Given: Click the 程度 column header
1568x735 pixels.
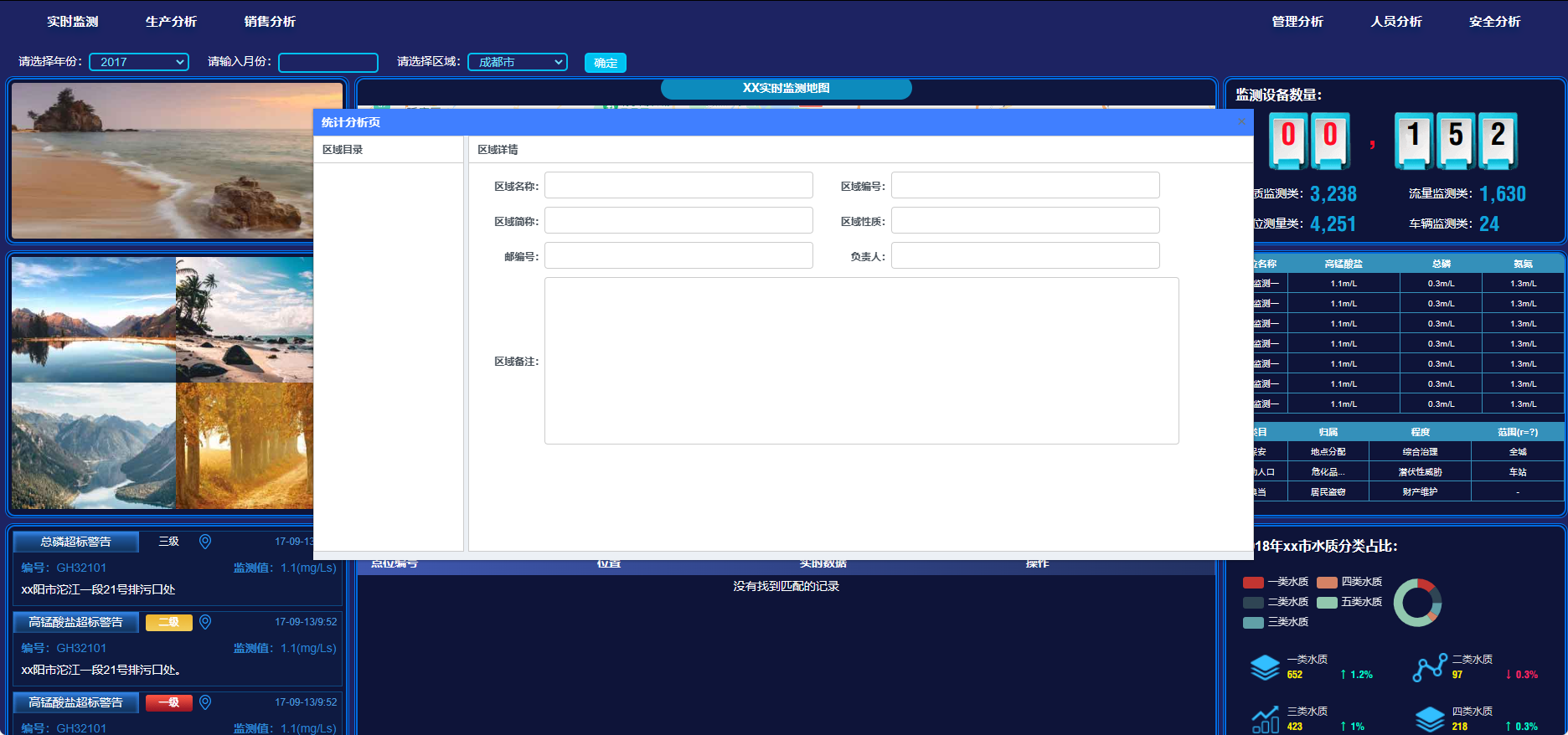Looking at the screenshot, I should [x=1420, y=432].
